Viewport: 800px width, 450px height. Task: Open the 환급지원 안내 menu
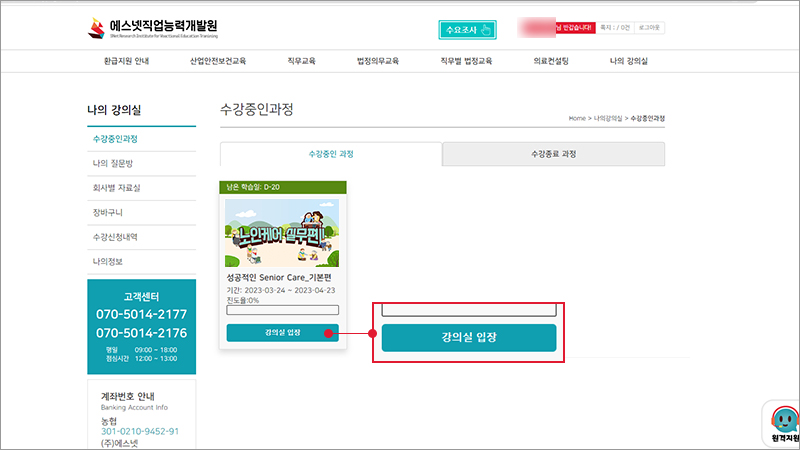(x=127, y=61)
